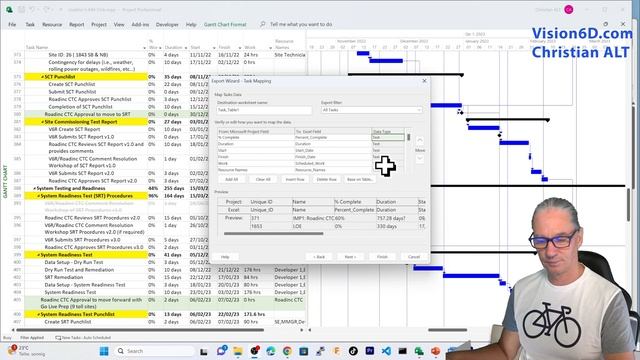Click Next in the Export Wizard
This screenshot has height=360, width=640.
(x=350, y=257)
